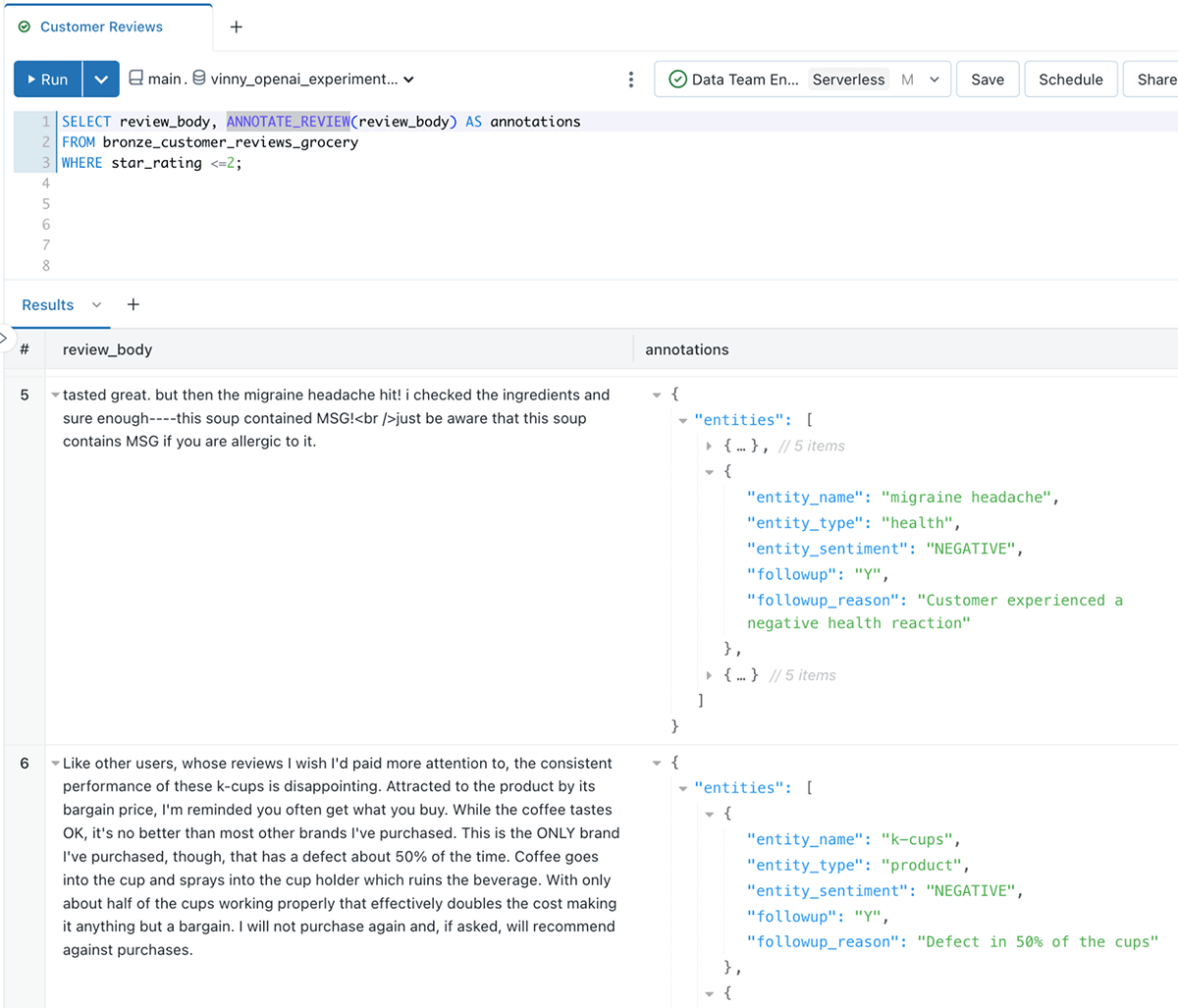The image size is (1178, 1008).
Task: Click the Run query button
Action: click(47, 80)
